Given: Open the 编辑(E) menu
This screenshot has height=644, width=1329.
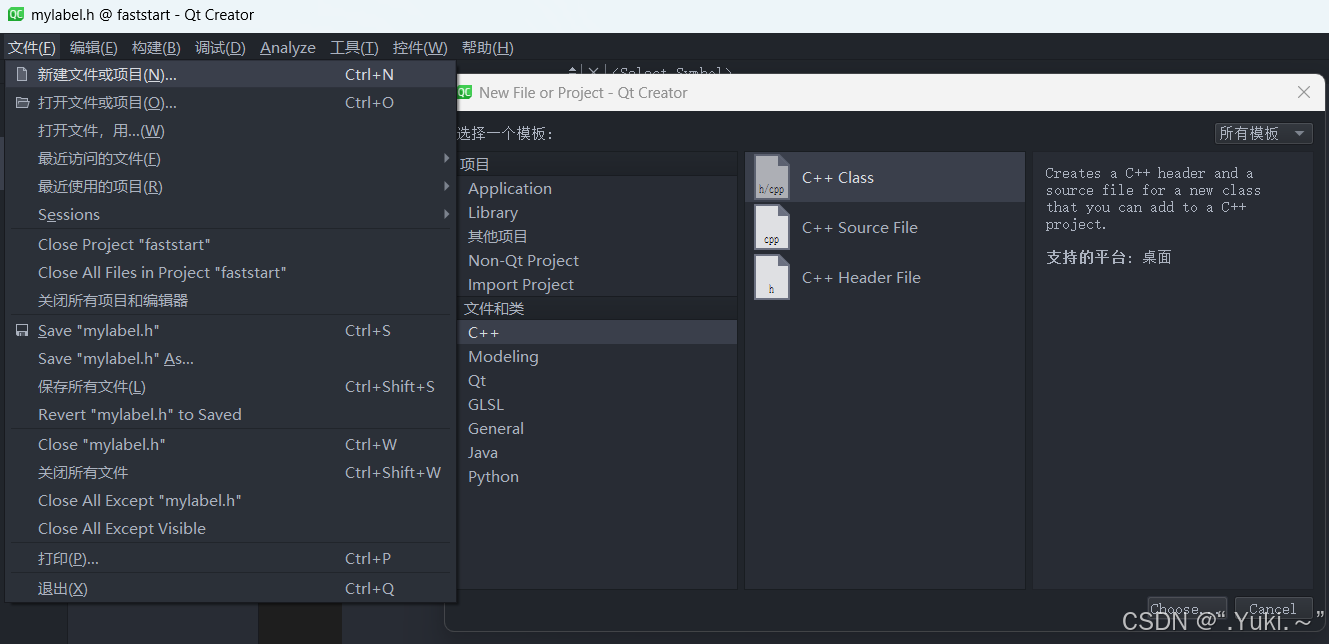Looking at the screenshot, I should (x=93, y=47).
